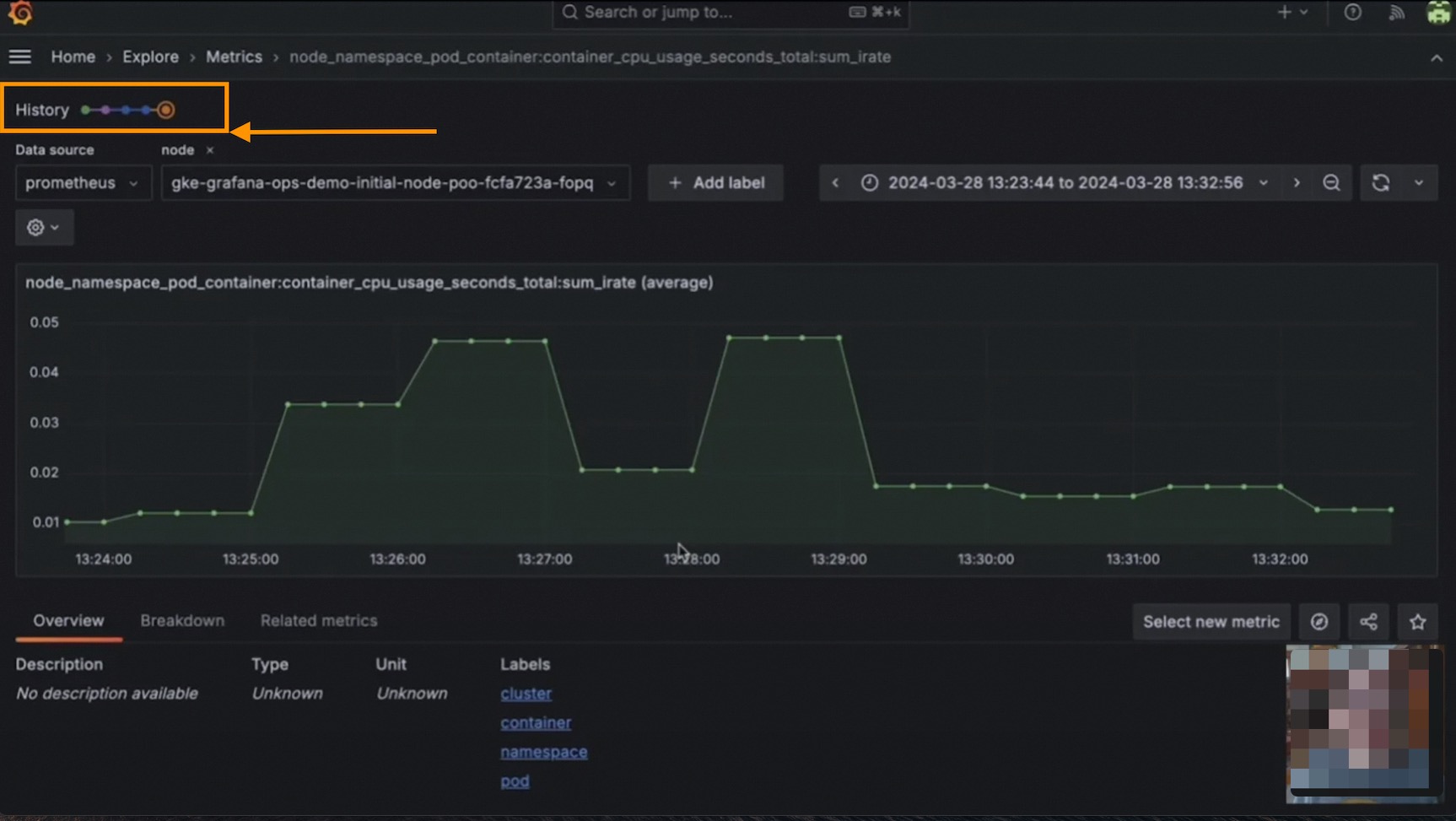This screenshot has width=1456, height=821.
Task: Click the metric name breadcrumb text
Action: [590, 57]
